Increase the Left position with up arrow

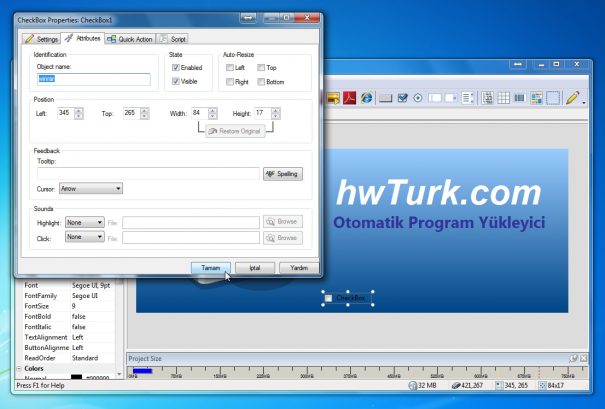79,111
